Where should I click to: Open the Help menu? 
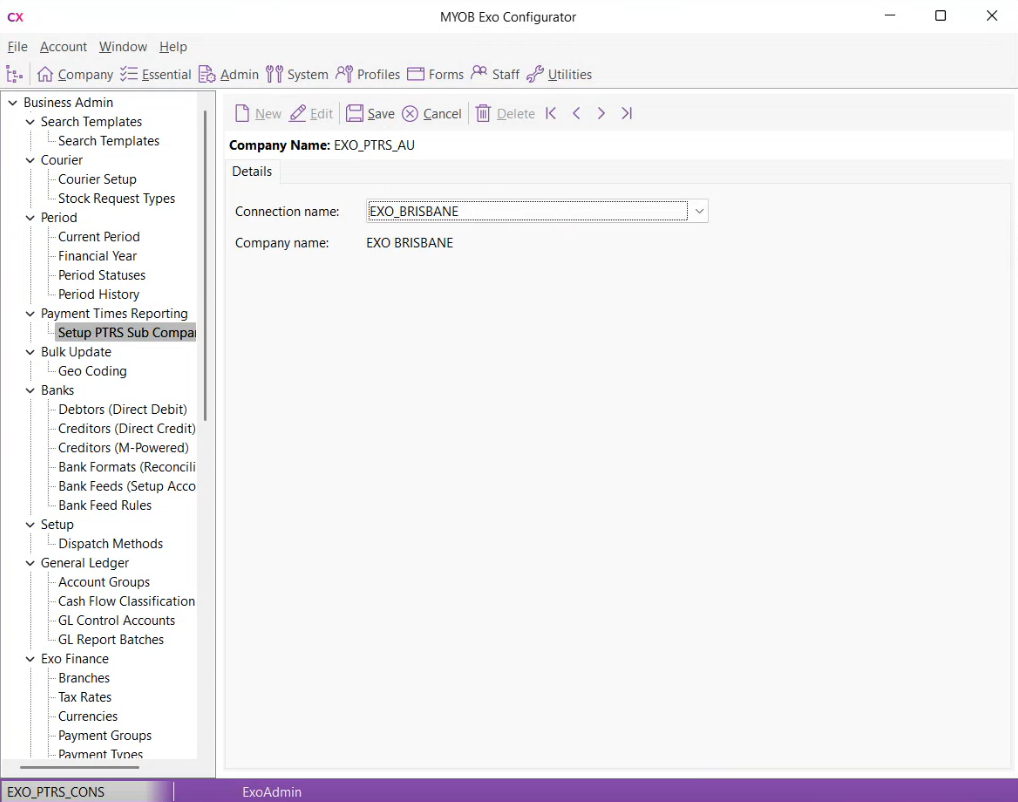pyautogui.click(x=173, y=47)
